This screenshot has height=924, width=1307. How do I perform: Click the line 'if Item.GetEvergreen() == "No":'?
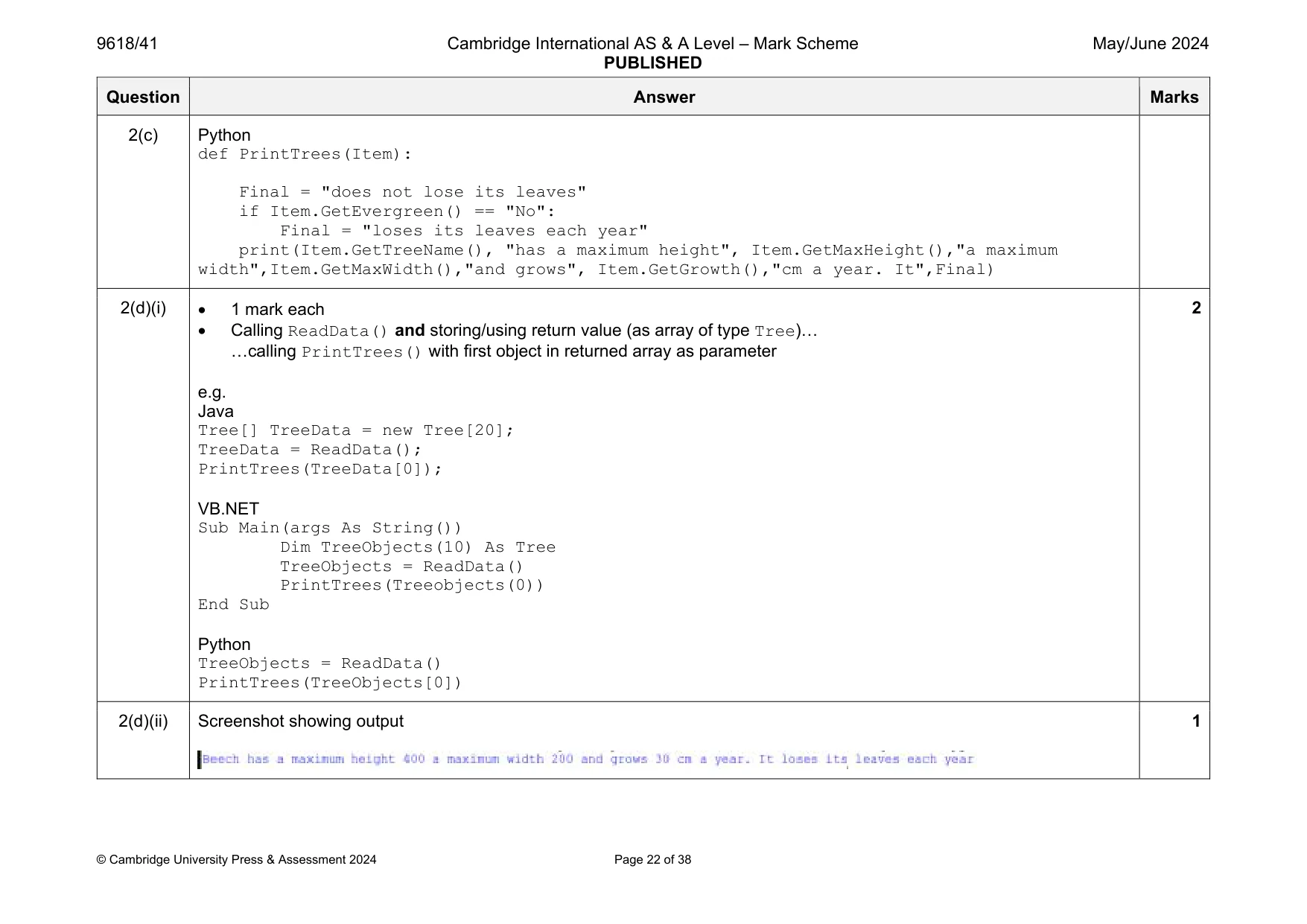click(x=397, y=211)
